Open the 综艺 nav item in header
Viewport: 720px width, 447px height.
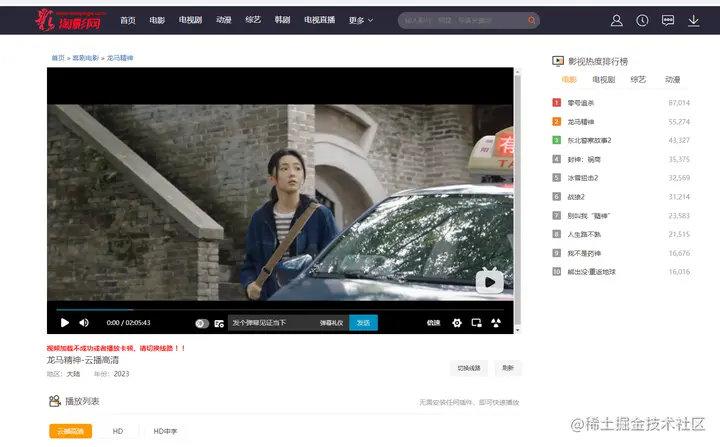coord(253,20)
